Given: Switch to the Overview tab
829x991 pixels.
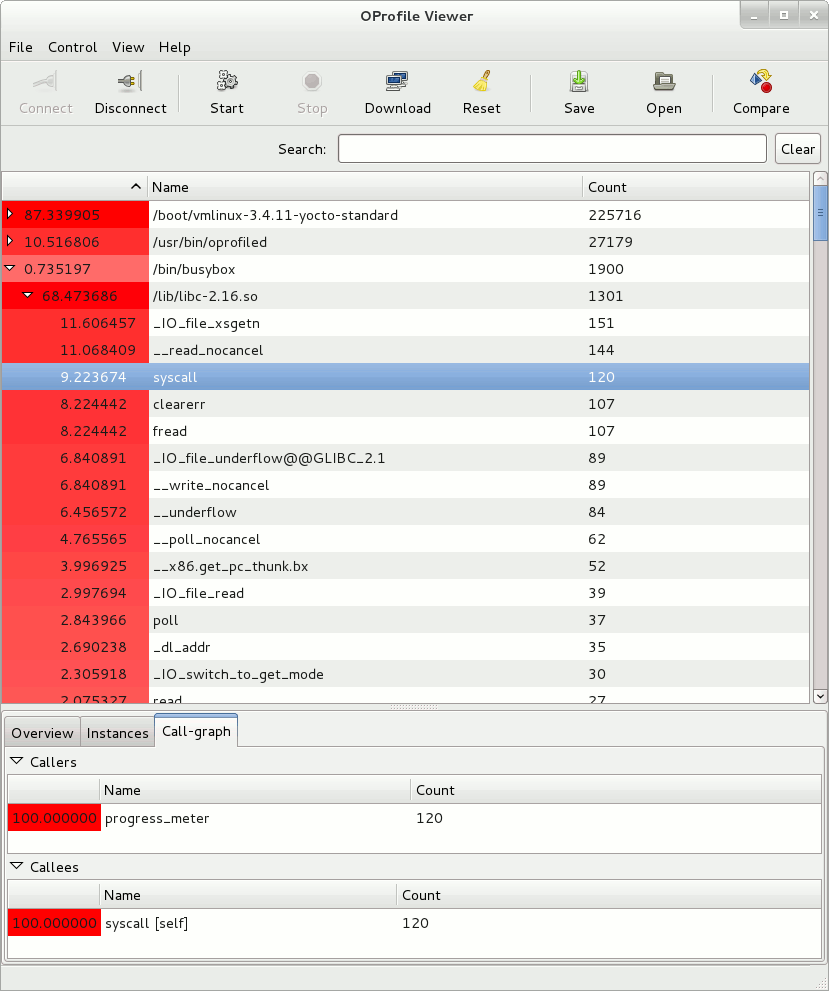Looking at the screenshot, I should (42, 733).
